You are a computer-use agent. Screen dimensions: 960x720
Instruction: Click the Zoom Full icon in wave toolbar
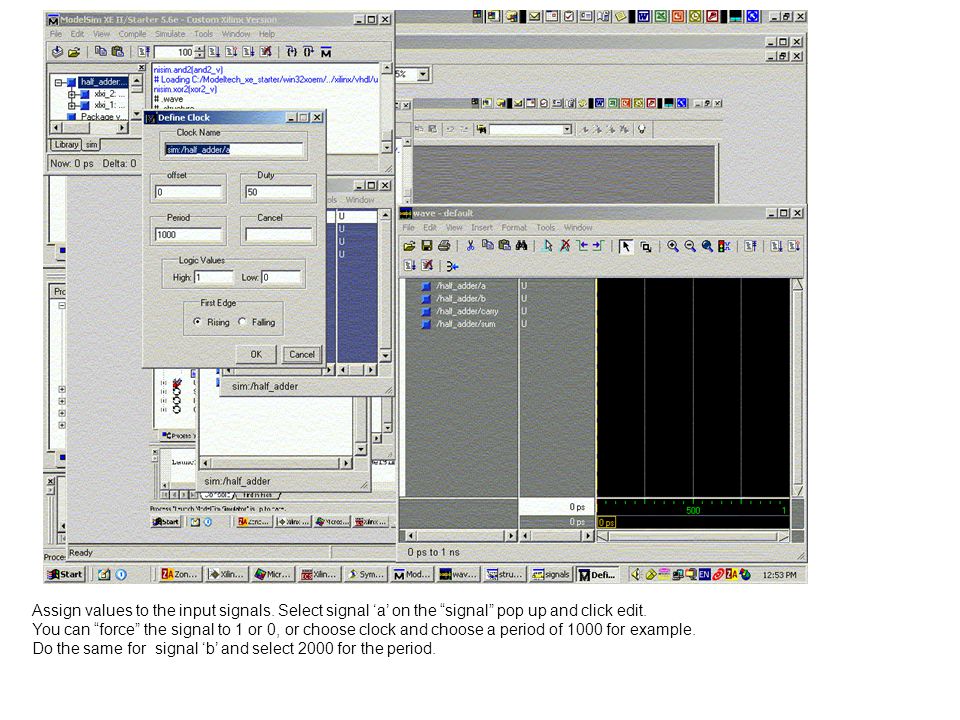tap(707, 246)
